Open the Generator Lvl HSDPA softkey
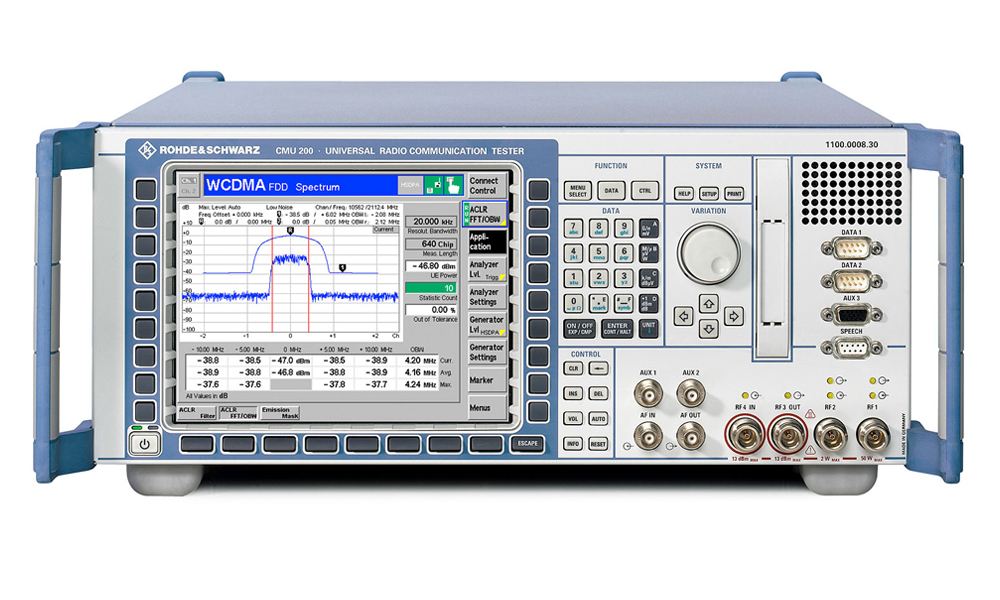This screenshot has height=600, width=1000. (x=486, y=325)
